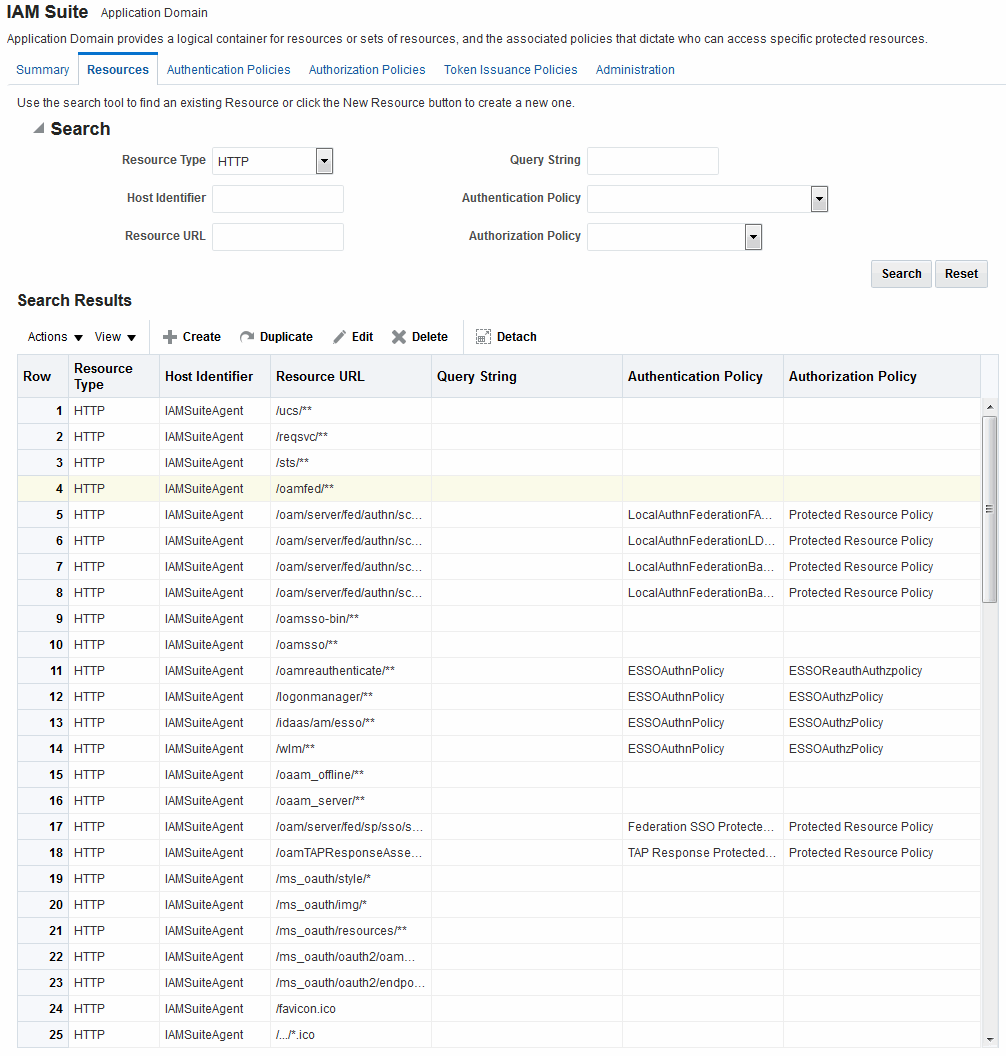Image resolution: width=1006 pixels, height=1056 pixels.
Task: Select the /oamsso-bin/** resource row
Action: click(499, 619)
